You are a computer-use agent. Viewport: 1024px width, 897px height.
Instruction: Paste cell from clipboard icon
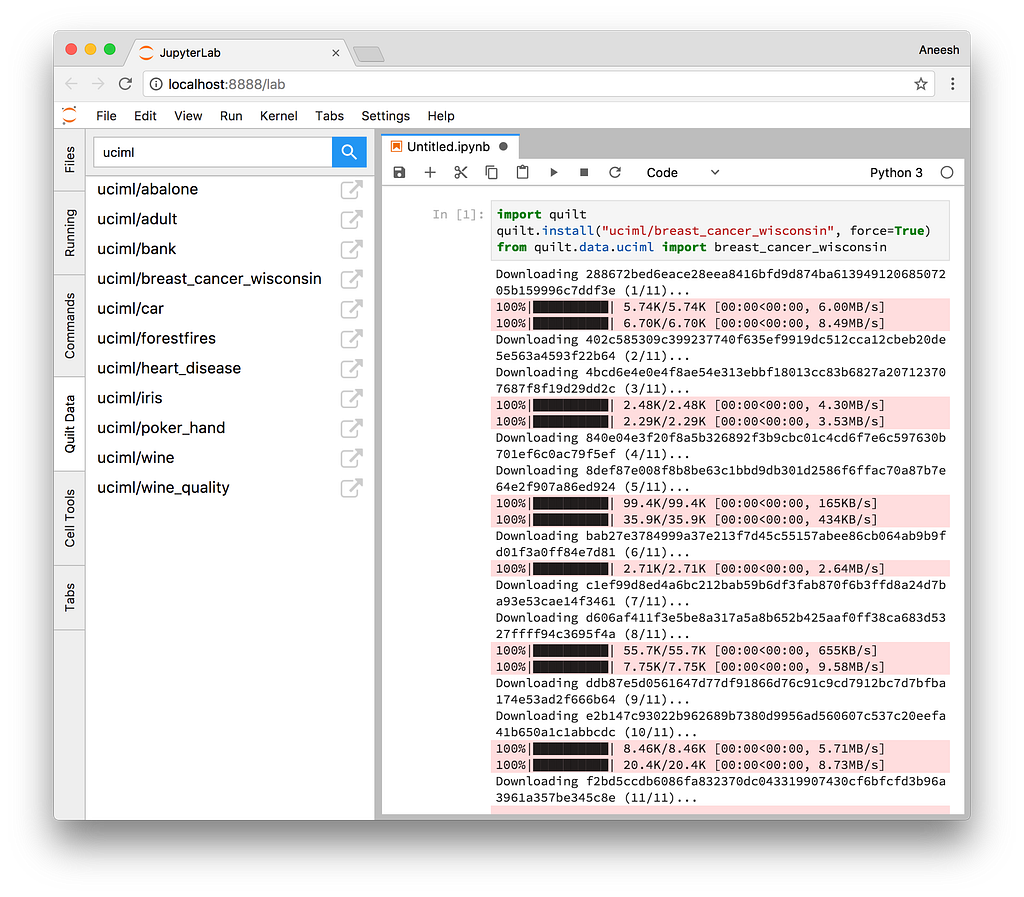tap(522, 172)
